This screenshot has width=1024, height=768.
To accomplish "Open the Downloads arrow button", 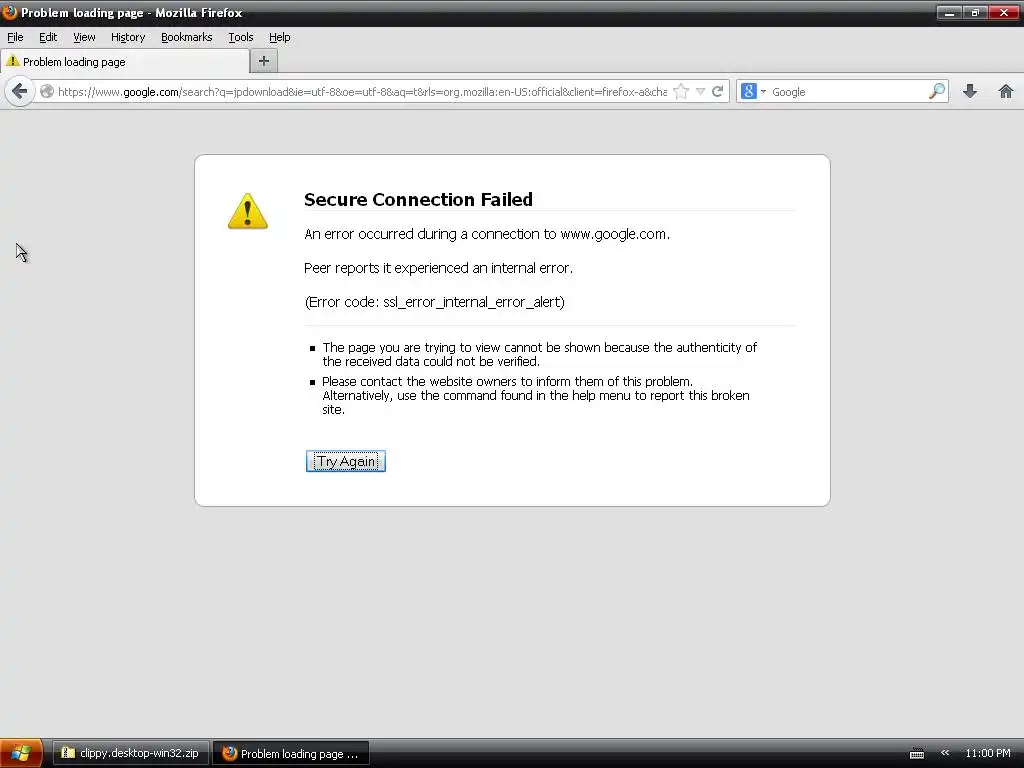I will pos(970,91).
